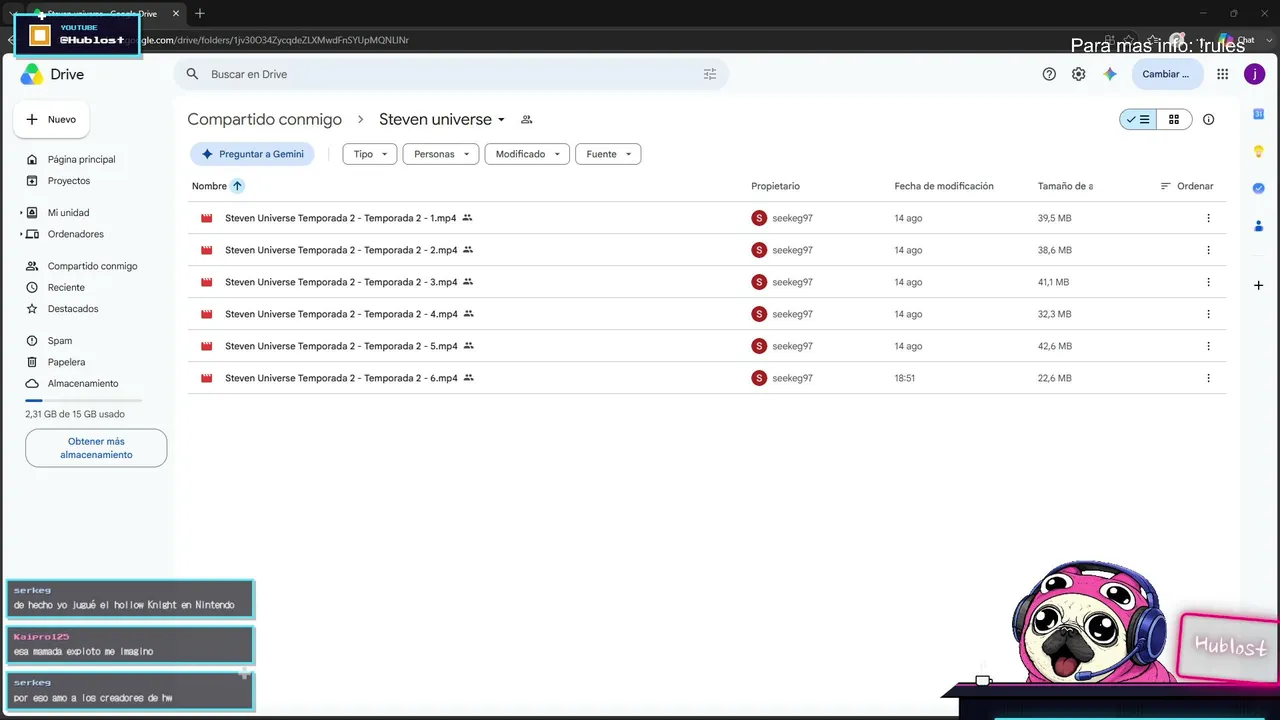Open the Fuente filter dropdown

tap(608, 154)
